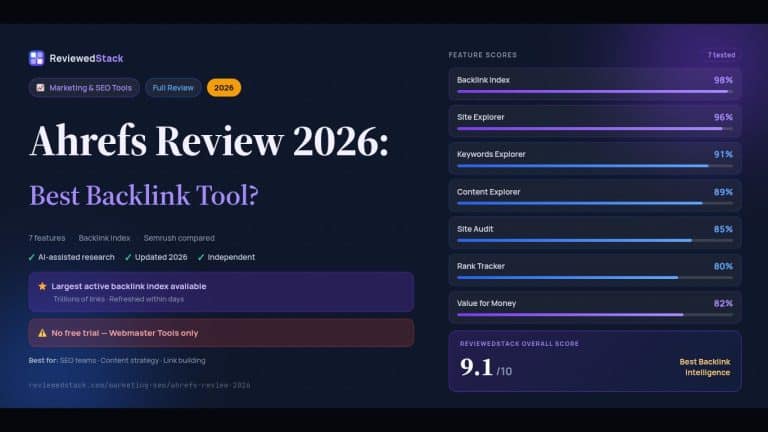The width and height of the screenshot is (768, 432).
Task: Click the Best Backlink Intelligence award label
Action: [705, 367]
